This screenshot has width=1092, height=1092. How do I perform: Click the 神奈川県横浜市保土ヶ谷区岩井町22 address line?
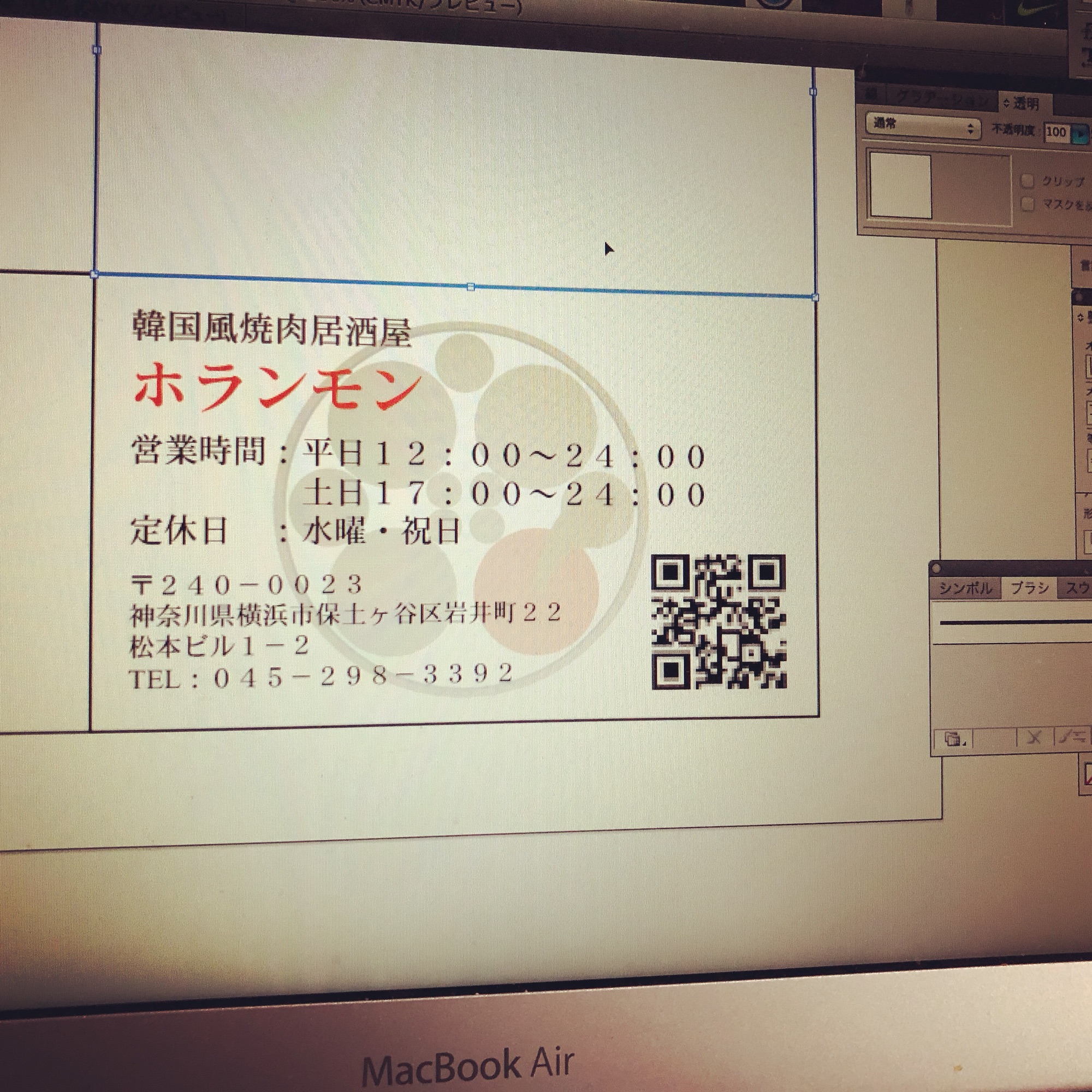pyautogui.click(x=346, y=614)
